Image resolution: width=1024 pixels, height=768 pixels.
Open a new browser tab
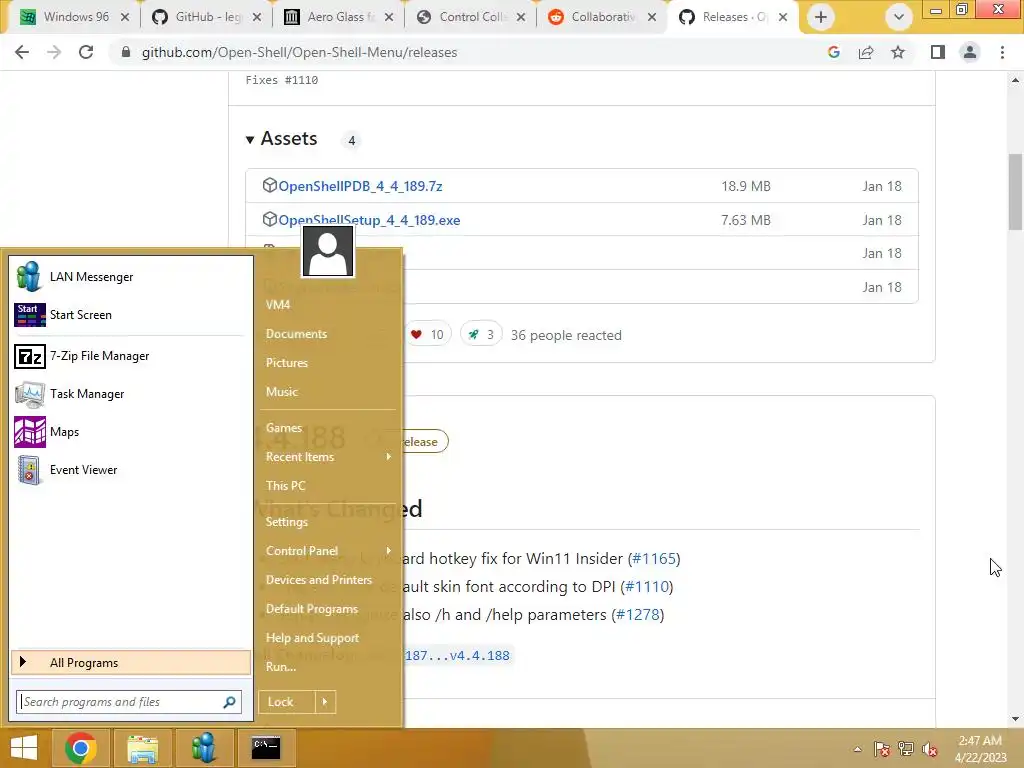tap(821, 17)
